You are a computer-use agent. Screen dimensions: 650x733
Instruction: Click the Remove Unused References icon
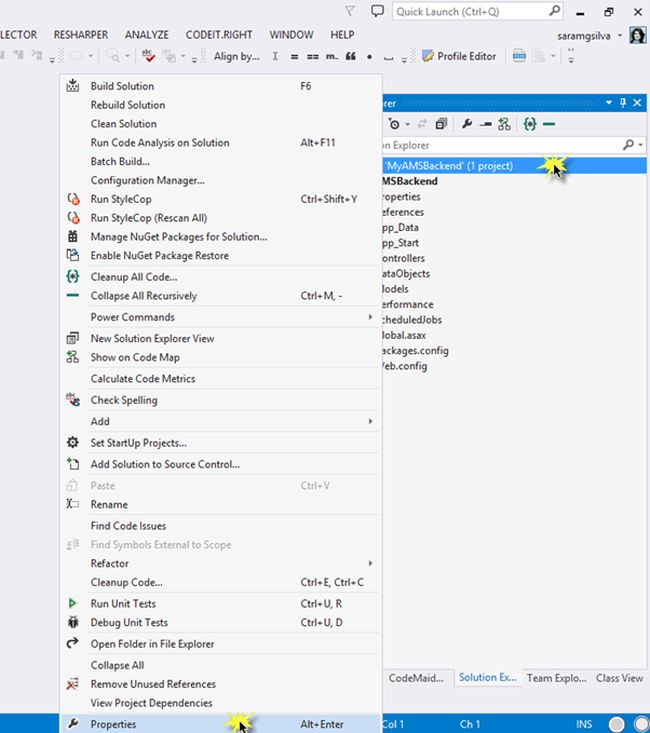(72, 684)
